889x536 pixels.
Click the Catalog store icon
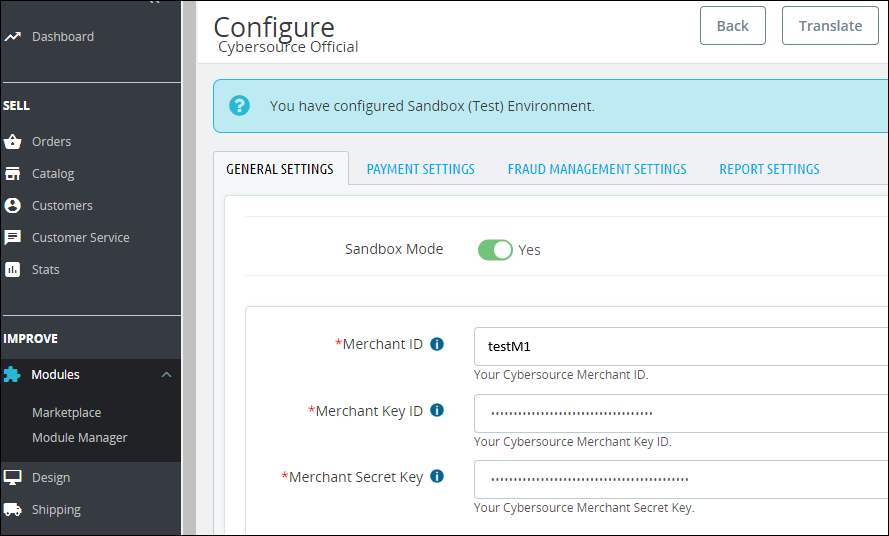point(12,174)
